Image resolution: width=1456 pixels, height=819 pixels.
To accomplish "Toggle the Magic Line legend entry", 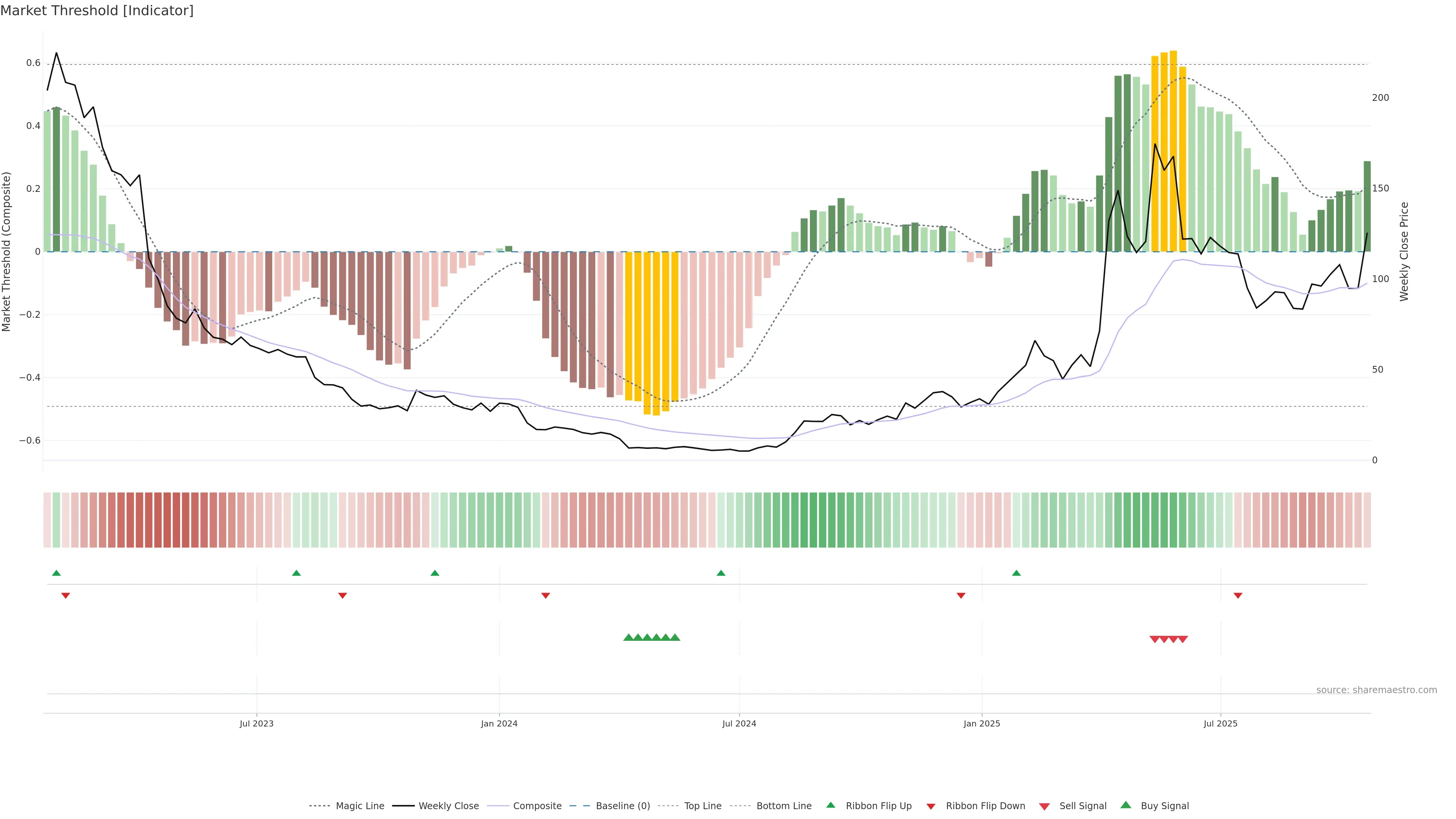I will tap(359, 806).
